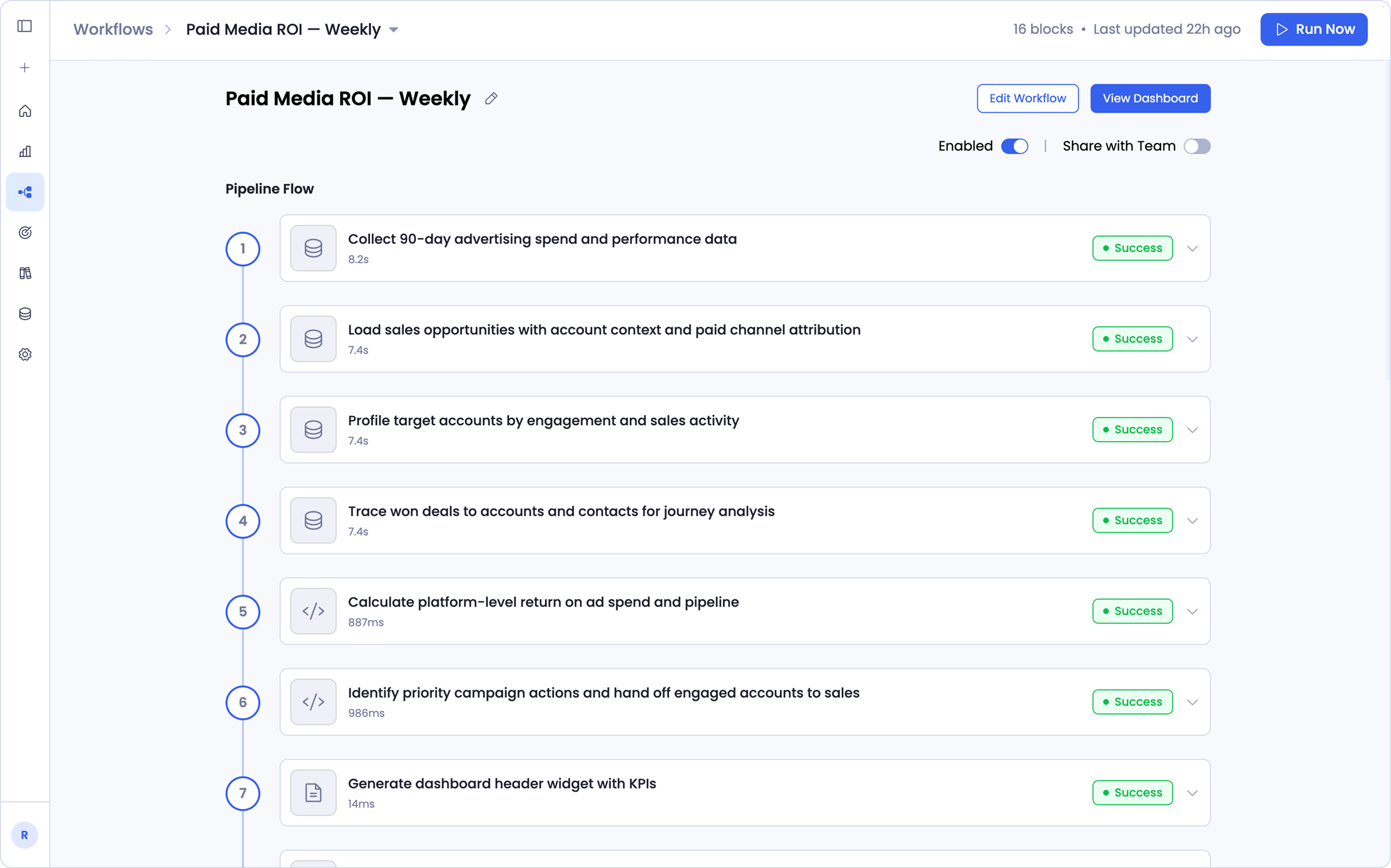Open the bar chart analytics icon
This screenshot has width=1391, height=868.
[x=25, y=152]
